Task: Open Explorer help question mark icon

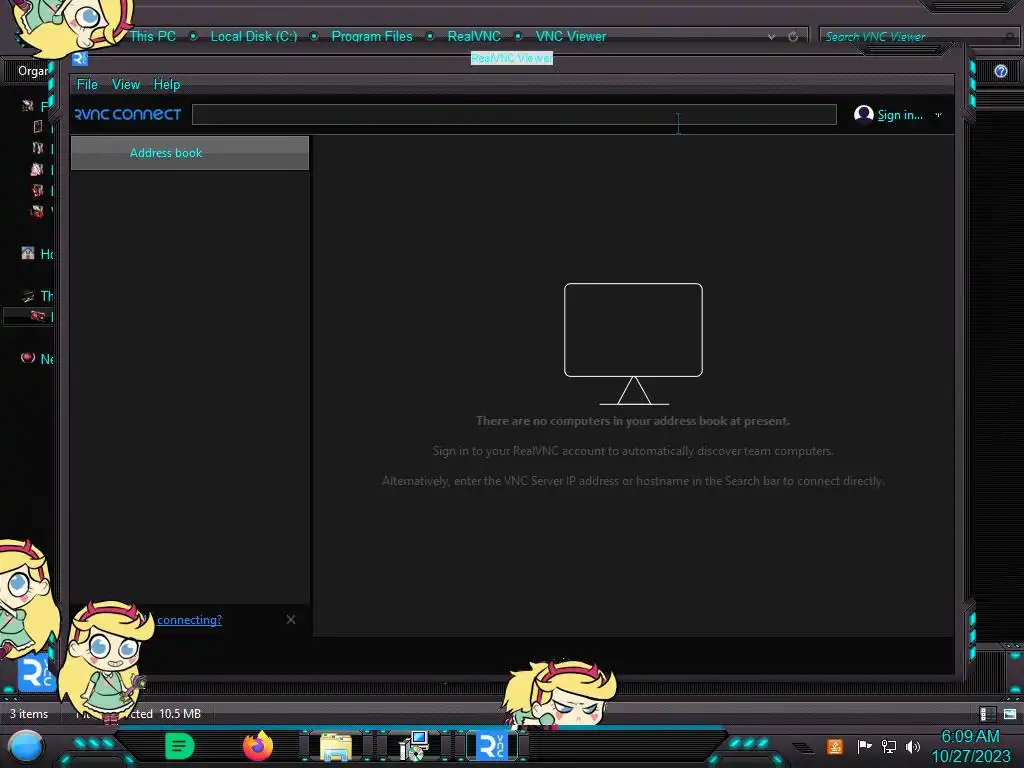Action: coord(1000,71)
